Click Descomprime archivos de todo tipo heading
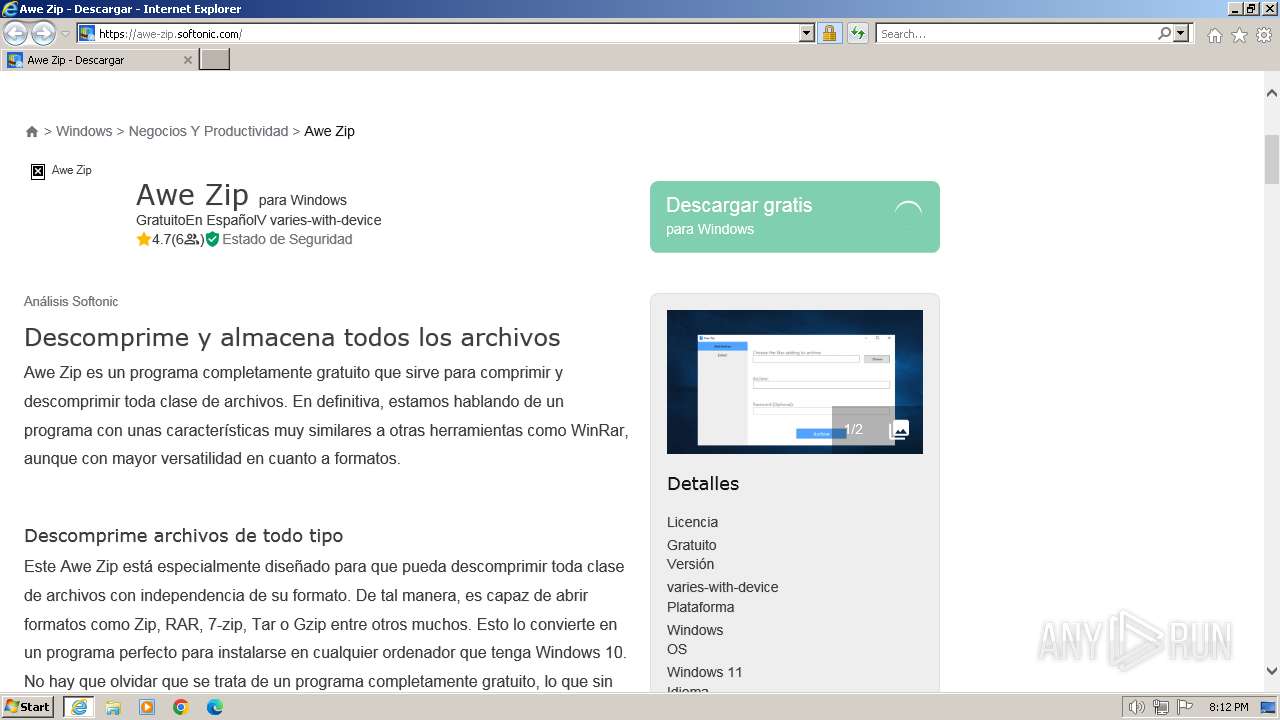The width and height of the screenshot is (1280, 720). coord(184,535)
